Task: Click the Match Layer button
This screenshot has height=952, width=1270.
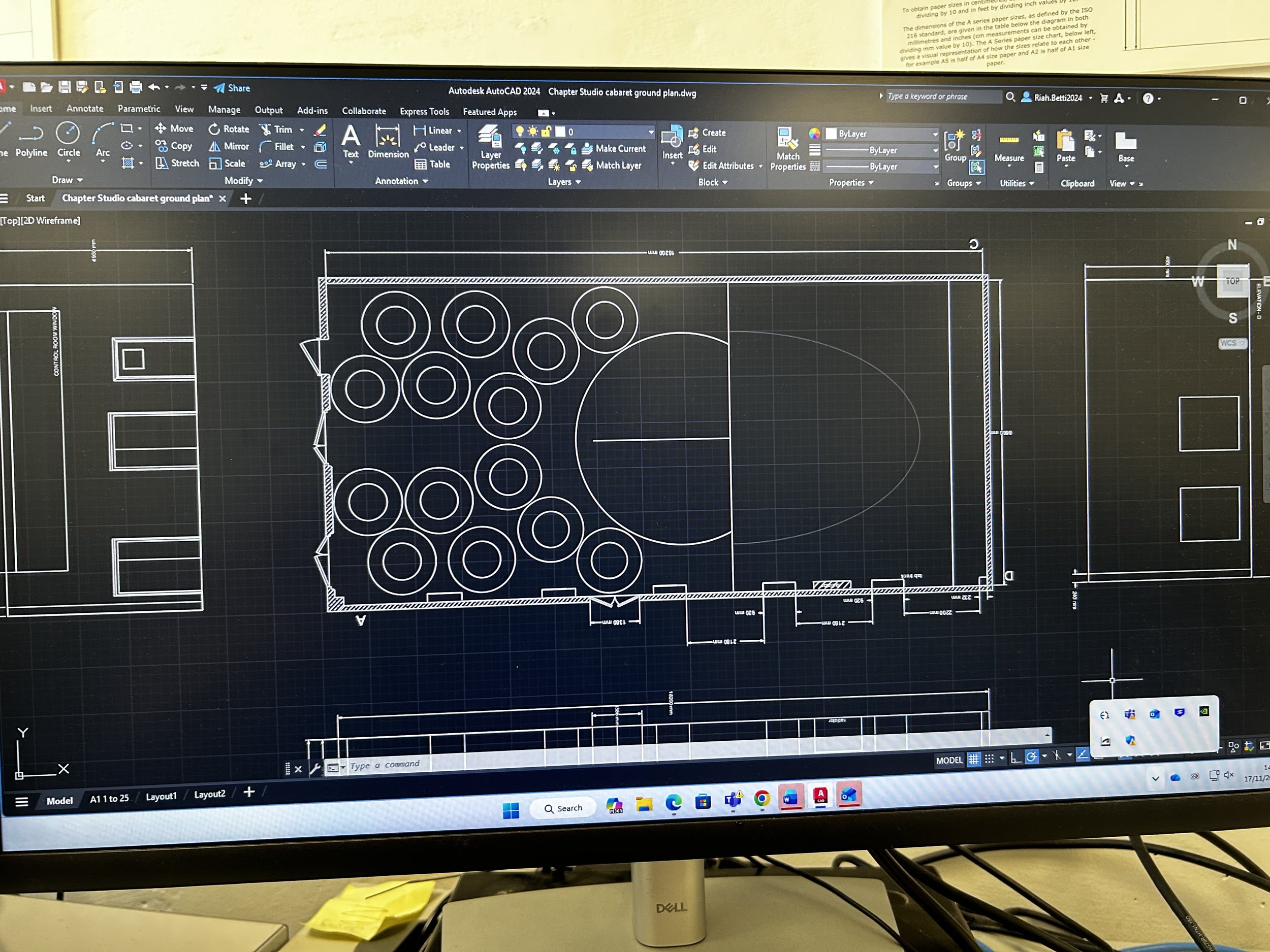Action: [612, 165]
